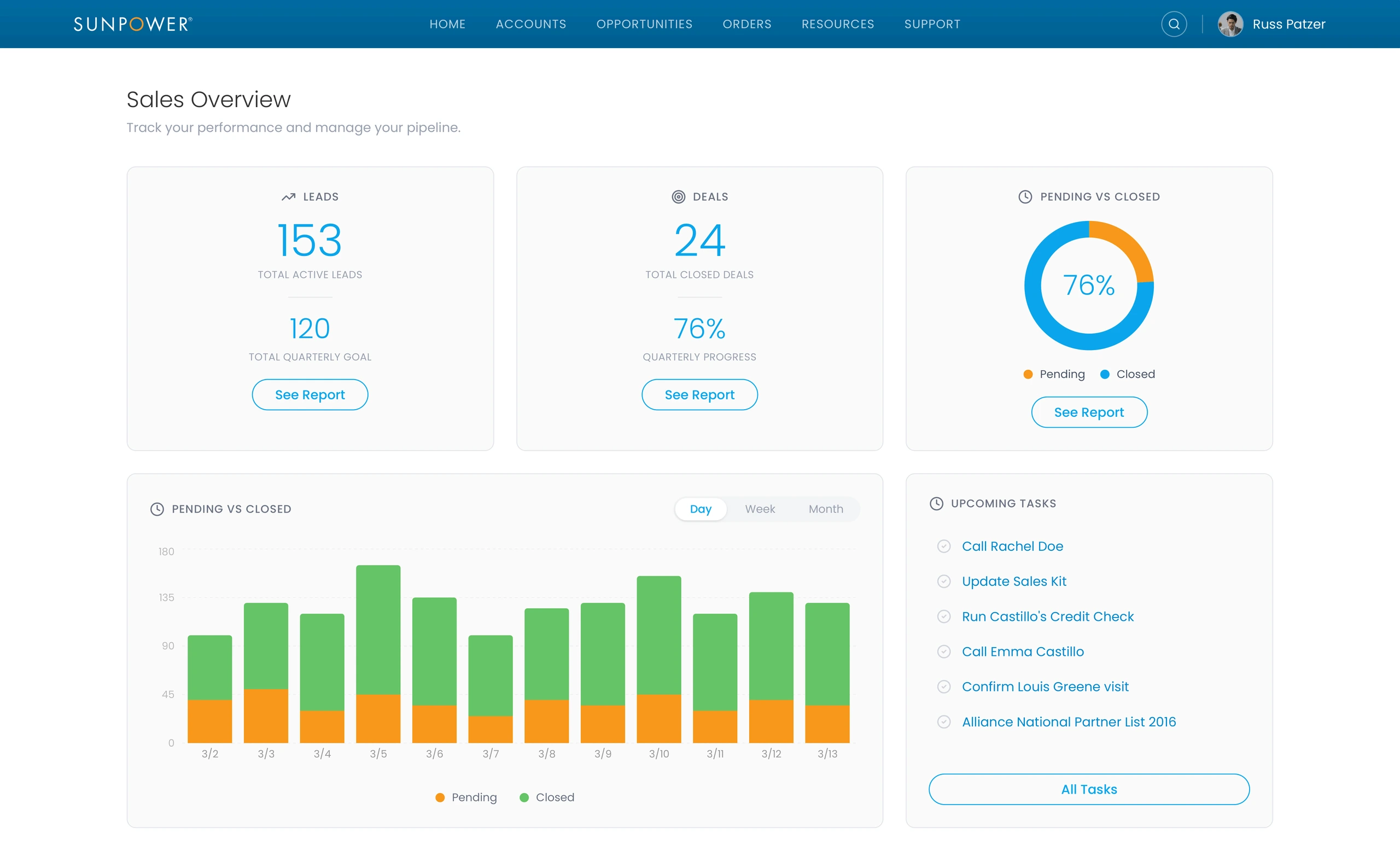The width and height of the screenshot is (1400, 844).
Task: Click the green Closed bar for 3/5
Action: coord(378,629)
